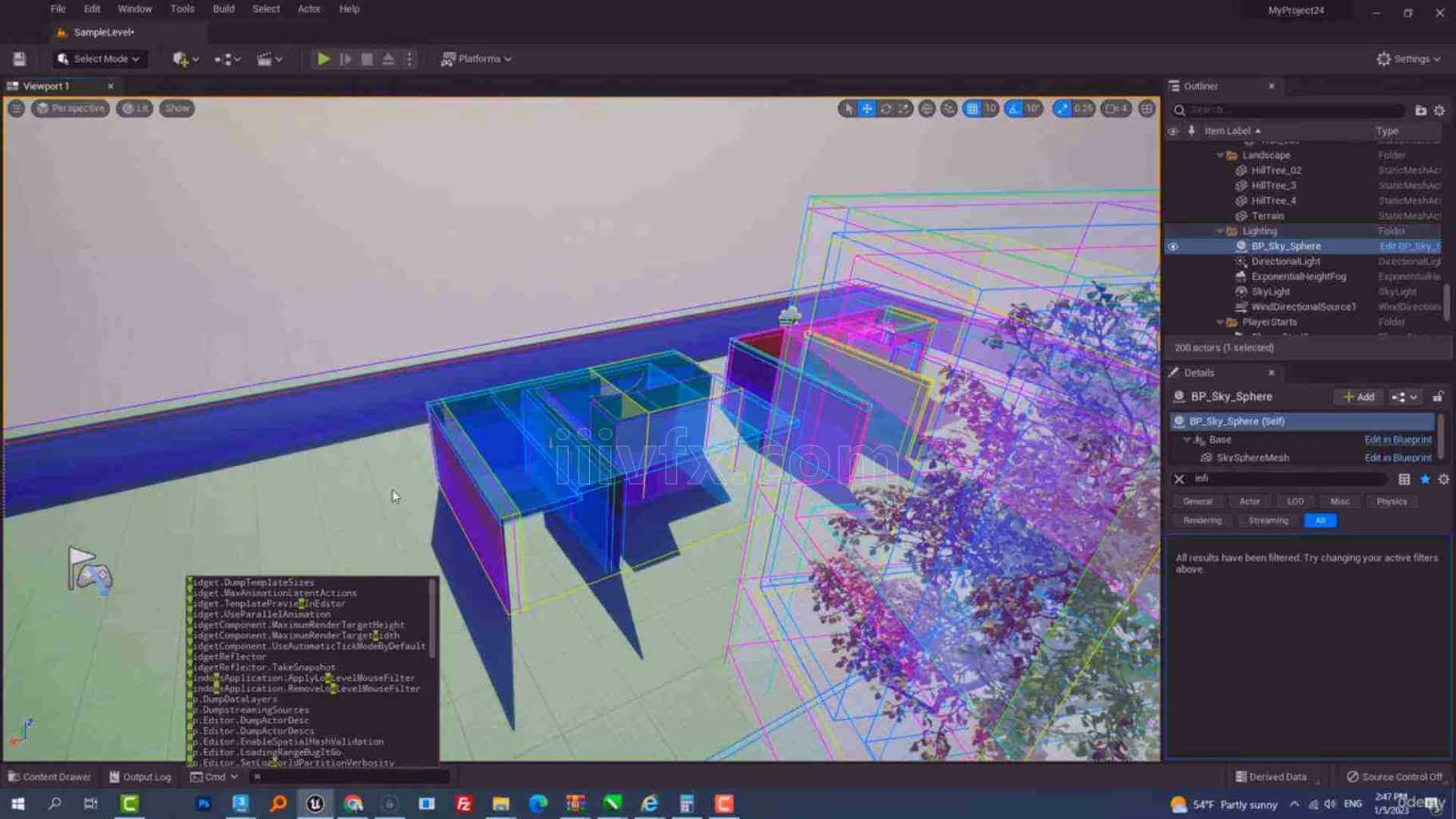Image resolution: width=1456 pixels, height=819 pixels.
Task: Choose the scale tool in viewport
Action: [904, 109]
